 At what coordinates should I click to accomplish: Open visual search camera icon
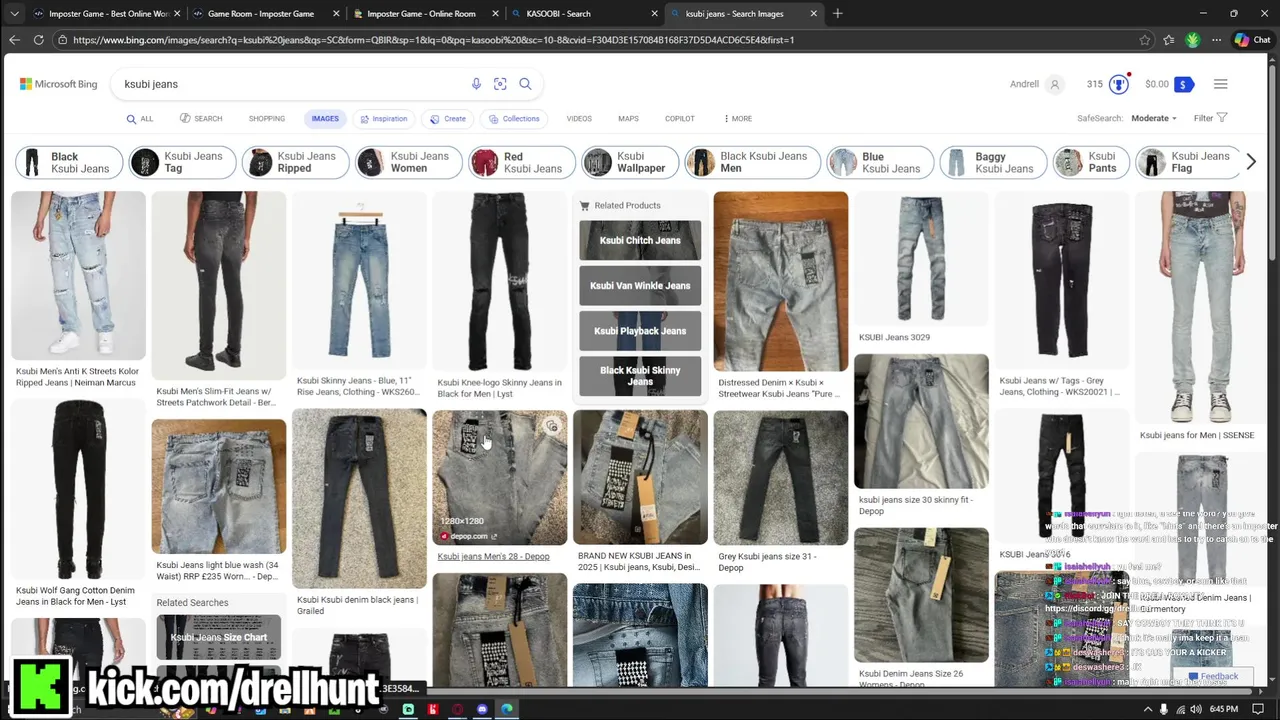coord(500,84)
